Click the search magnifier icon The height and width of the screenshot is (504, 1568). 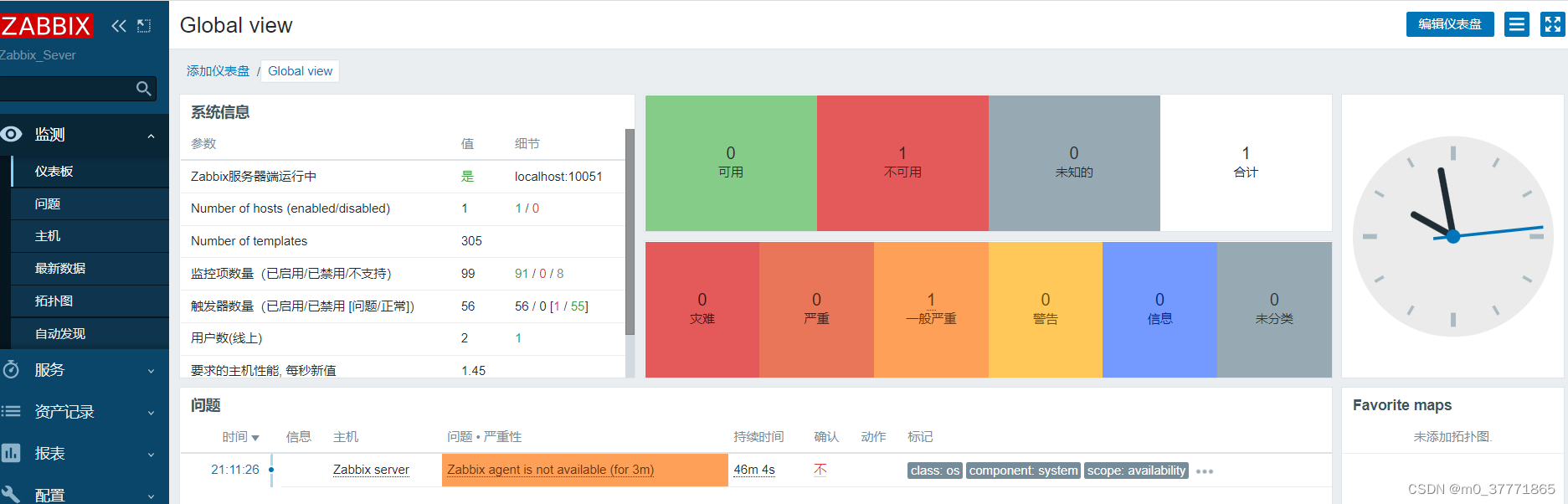pyautogui.click(x=144, y=89)
